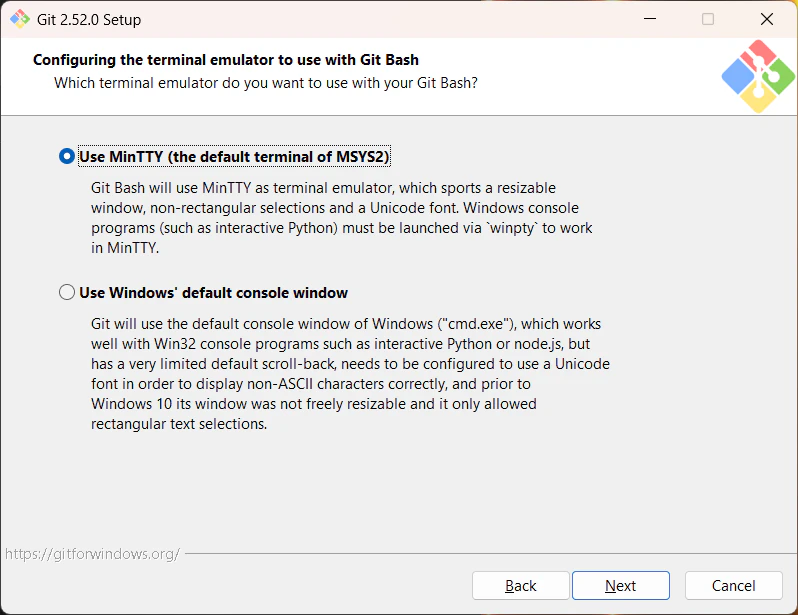Image resolution: width=798 pixels, height=615 pixels.
Task: Click the 'Use MinTTY (the default terminal of MSYS2)' label
Action: 234,156
